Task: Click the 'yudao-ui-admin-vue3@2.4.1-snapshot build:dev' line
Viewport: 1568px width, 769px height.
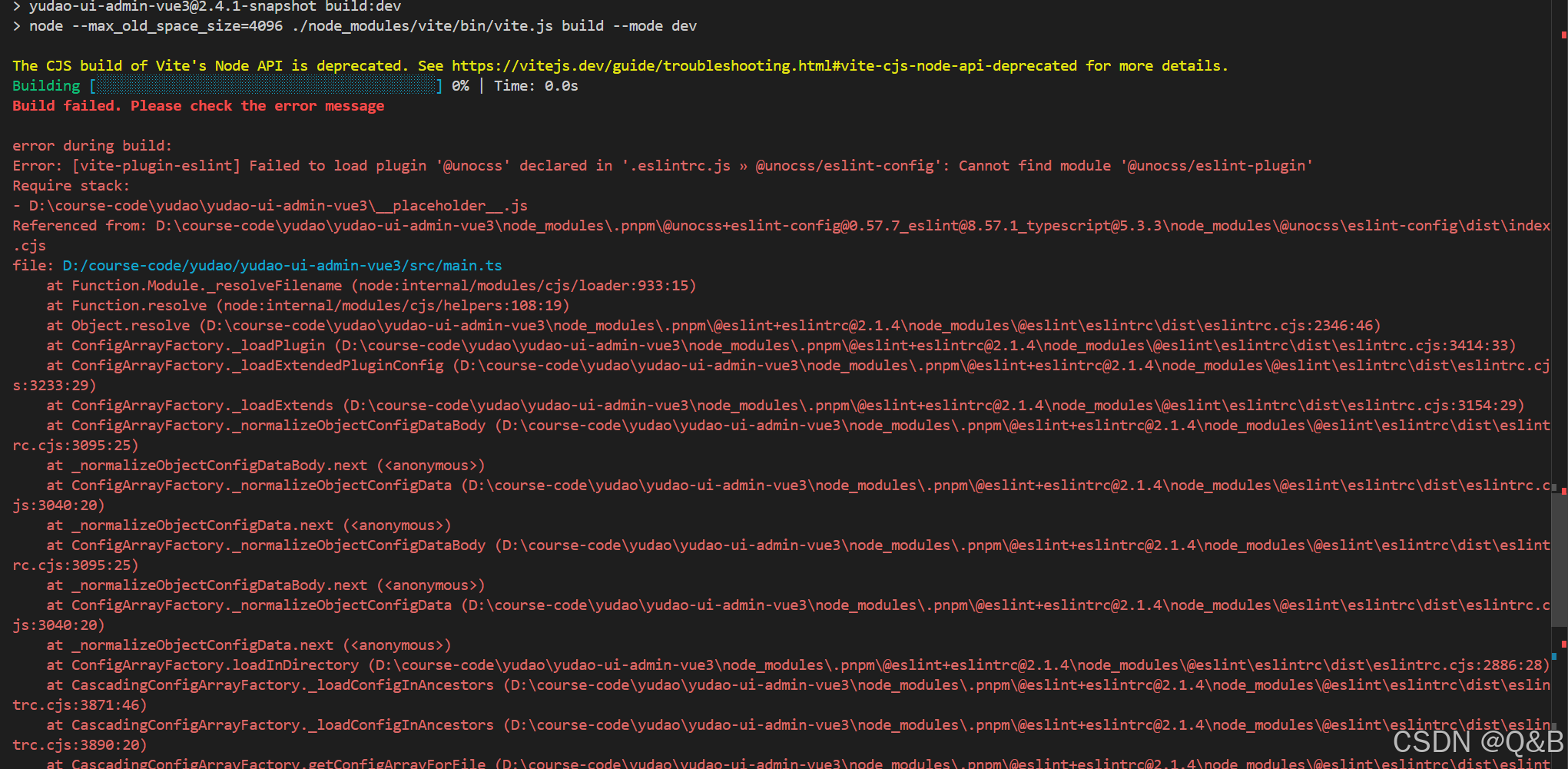Action: [x=207, y=7]
